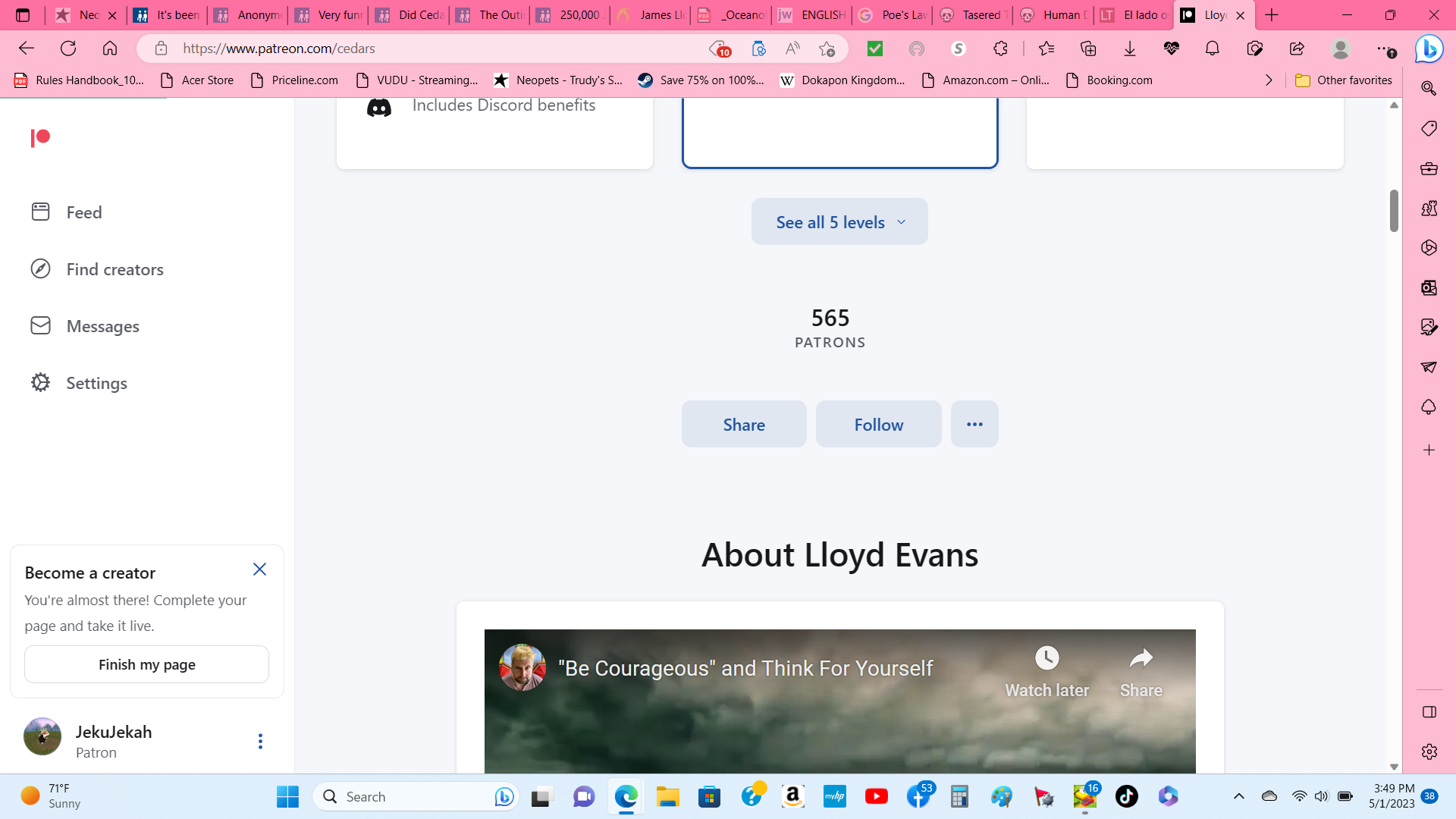Click the Feed icon
The image size is (1456, 819).
pyautogui.click(x=40, y=212)
